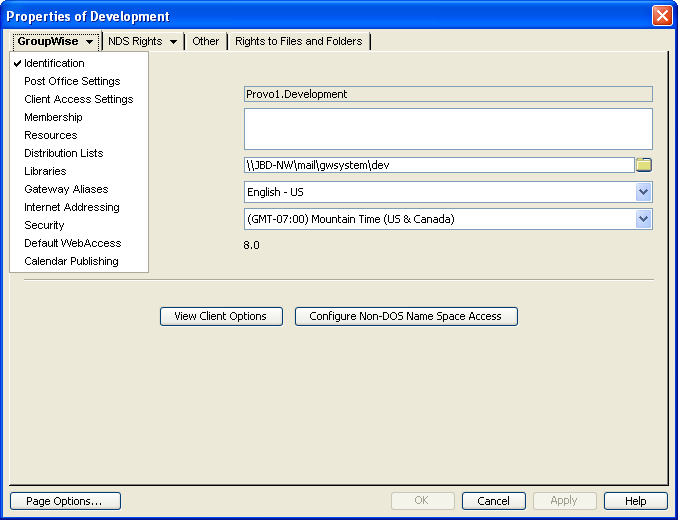The width and height of the screenshot is (678, 520).
Task: Open the NDS Rights tab dropdown arrow
Action: click(x=174, y=42)
